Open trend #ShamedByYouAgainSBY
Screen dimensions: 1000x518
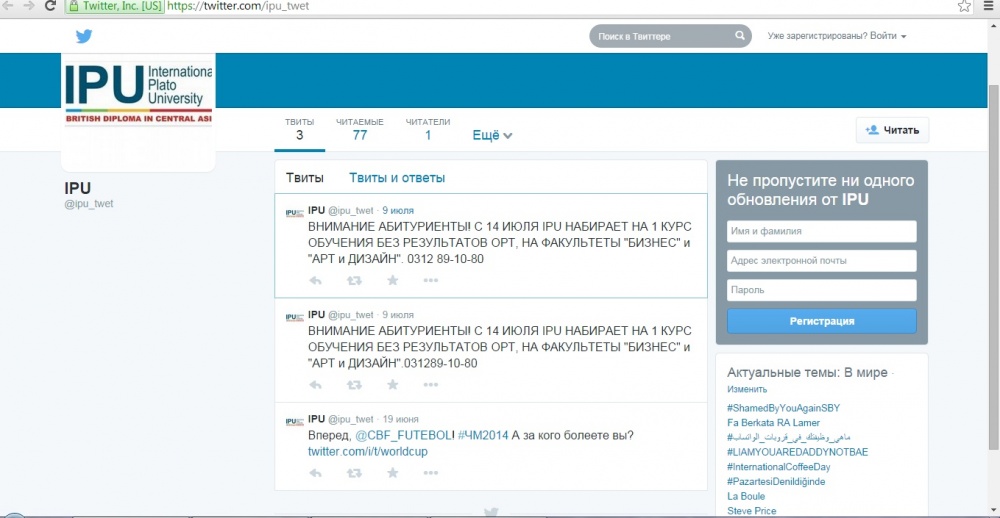click(x=783, y=408)
